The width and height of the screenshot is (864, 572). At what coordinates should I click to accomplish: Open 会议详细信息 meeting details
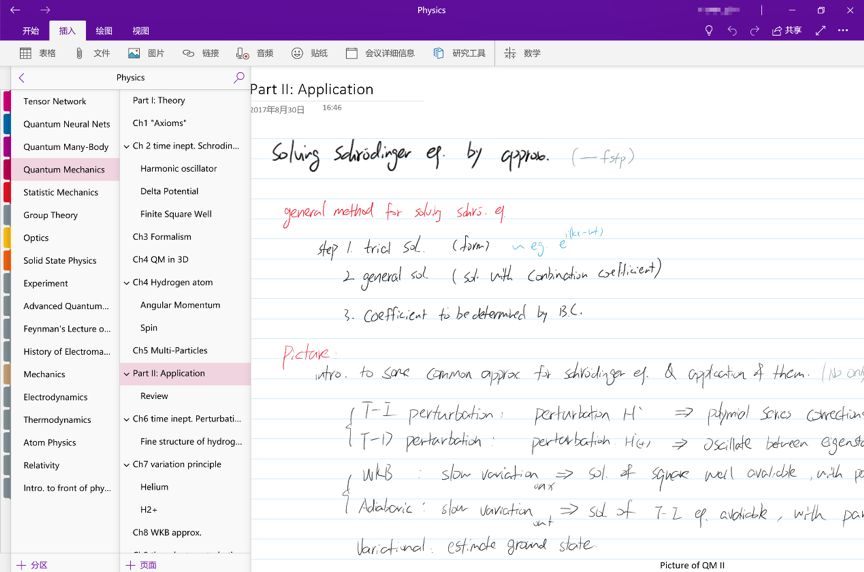coord(351,53)
